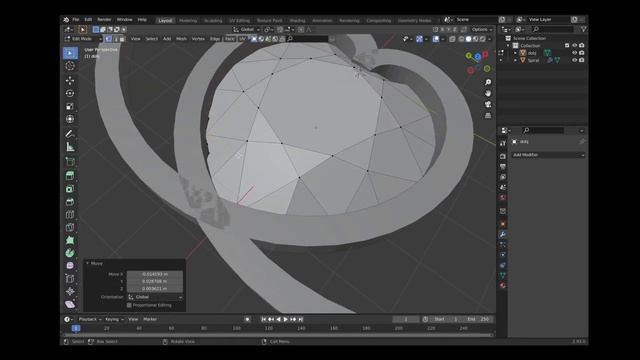Select the Annotate tool
This screenshot has height=360, width=640.
(x=70, y=133)
